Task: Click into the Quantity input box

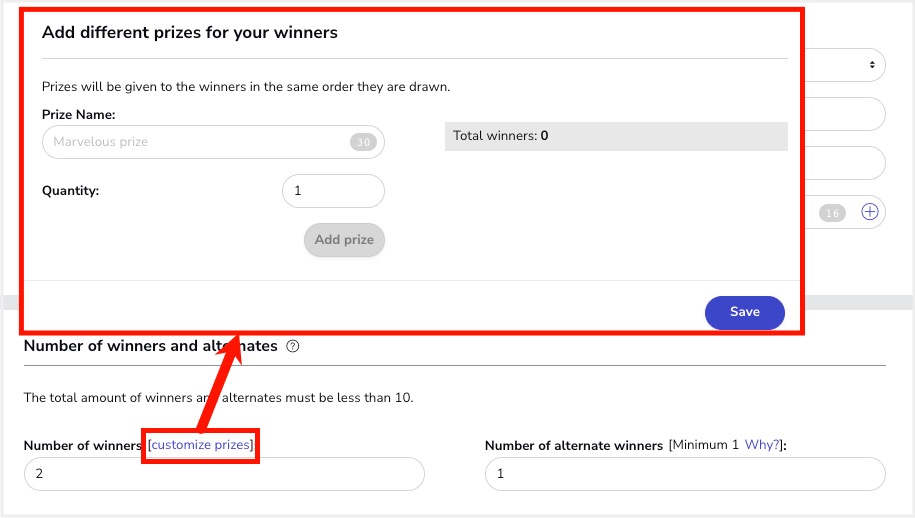Action: point(333,191)
